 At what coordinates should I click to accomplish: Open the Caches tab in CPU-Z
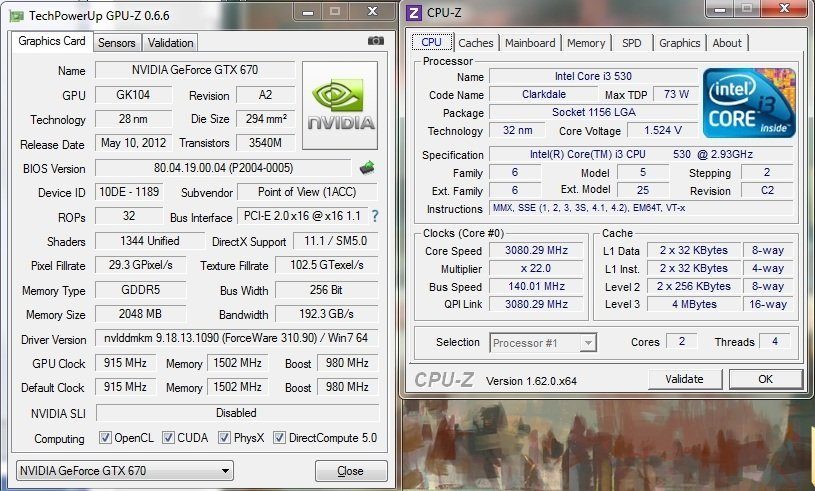[476, 43]
